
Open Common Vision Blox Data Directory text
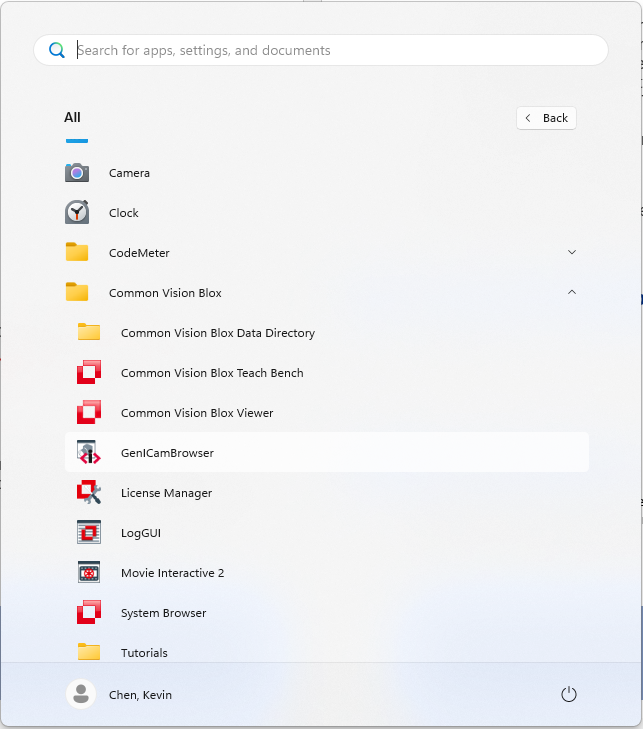(x=218, y=333)
